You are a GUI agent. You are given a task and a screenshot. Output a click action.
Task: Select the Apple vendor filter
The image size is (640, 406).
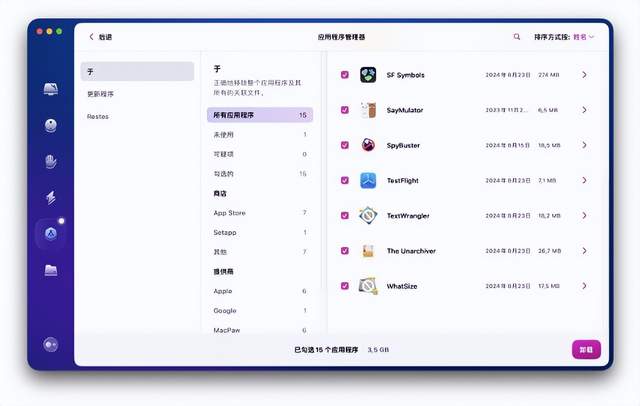[x=260, y=291]
